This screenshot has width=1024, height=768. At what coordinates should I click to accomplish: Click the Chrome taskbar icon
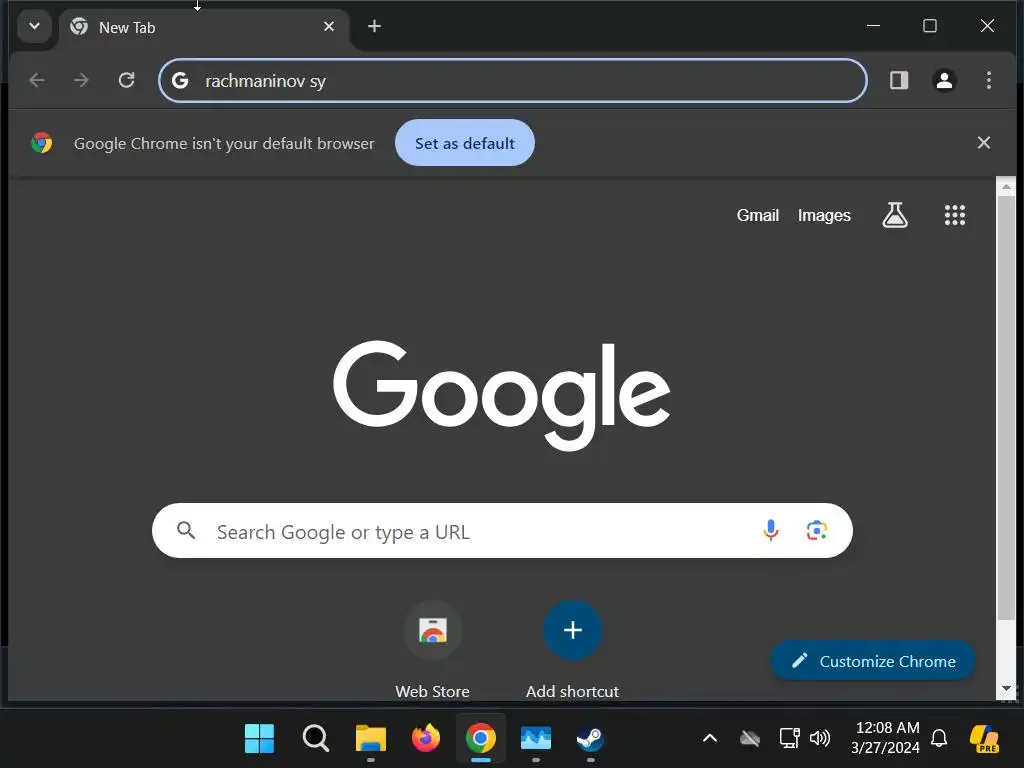pyautogui.click(x=481, y=738)
